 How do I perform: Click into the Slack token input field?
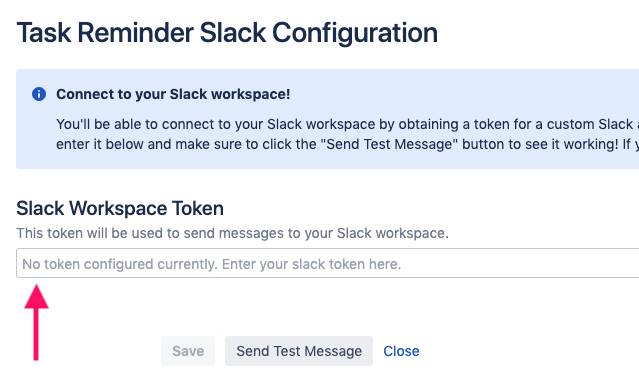[x=328, y=263]
